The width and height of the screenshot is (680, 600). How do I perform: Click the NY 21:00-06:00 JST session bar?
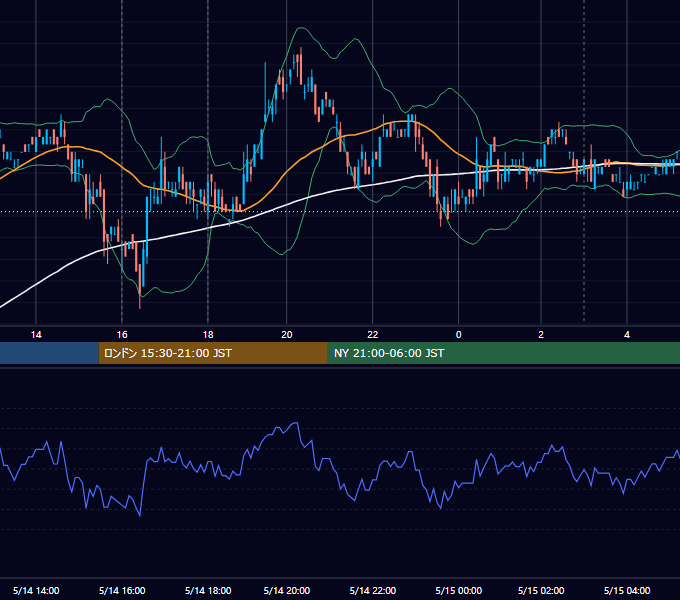(503, 353)
